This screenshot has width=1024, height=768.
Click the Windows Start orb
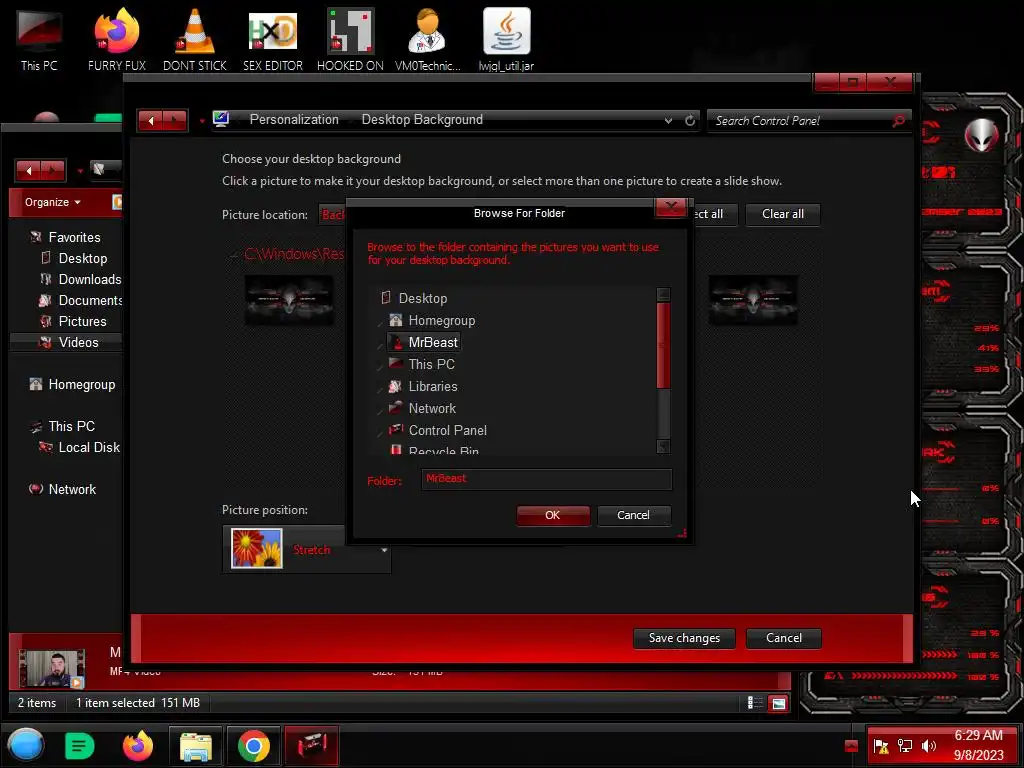point(26,745)
